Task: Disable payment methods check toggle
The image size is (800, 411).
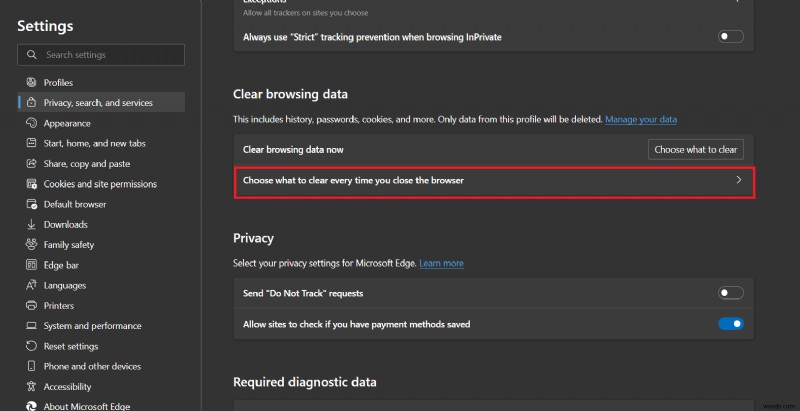Action: click(731, 324)
